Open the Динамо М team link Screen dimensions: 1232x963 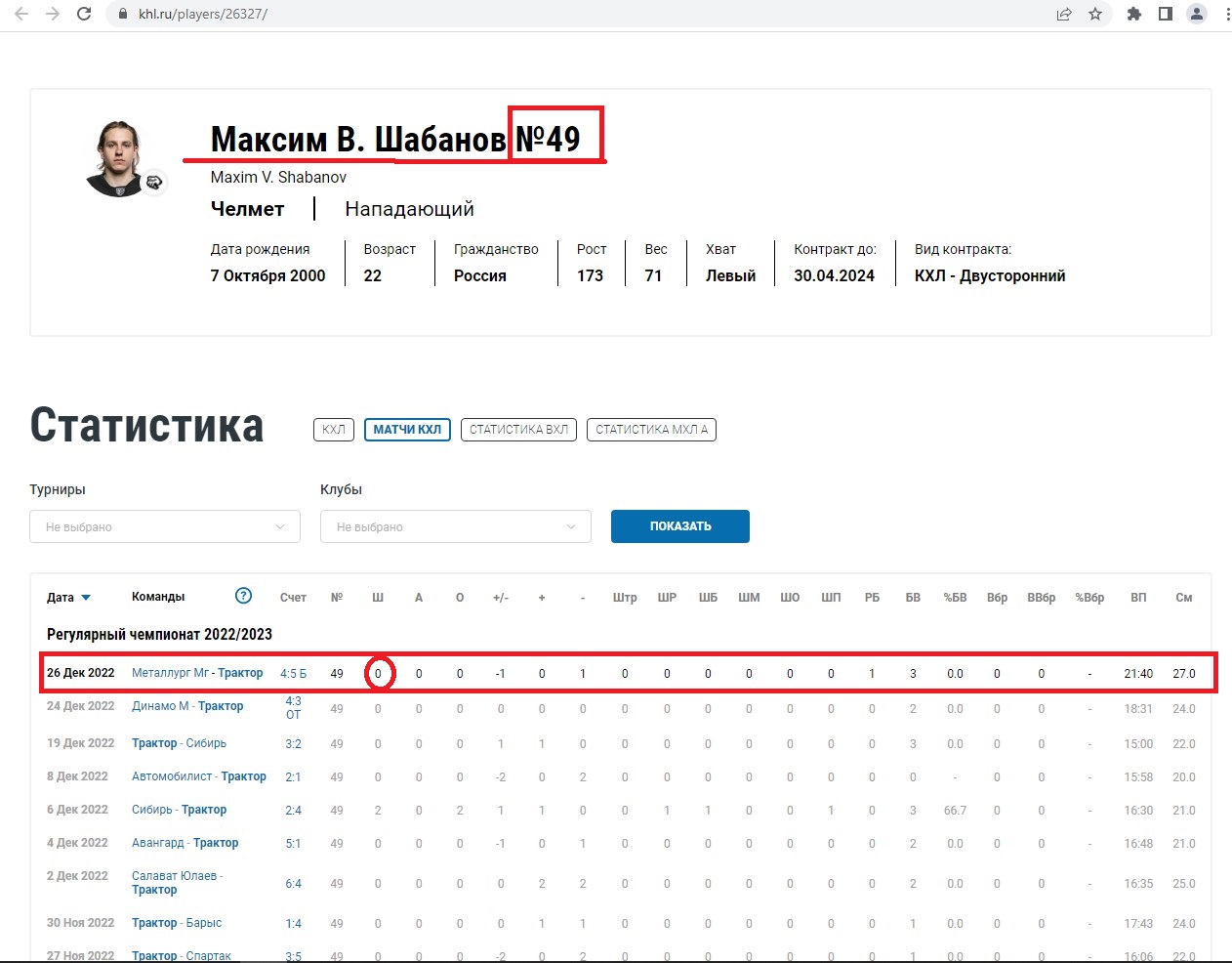coord(161,706)
